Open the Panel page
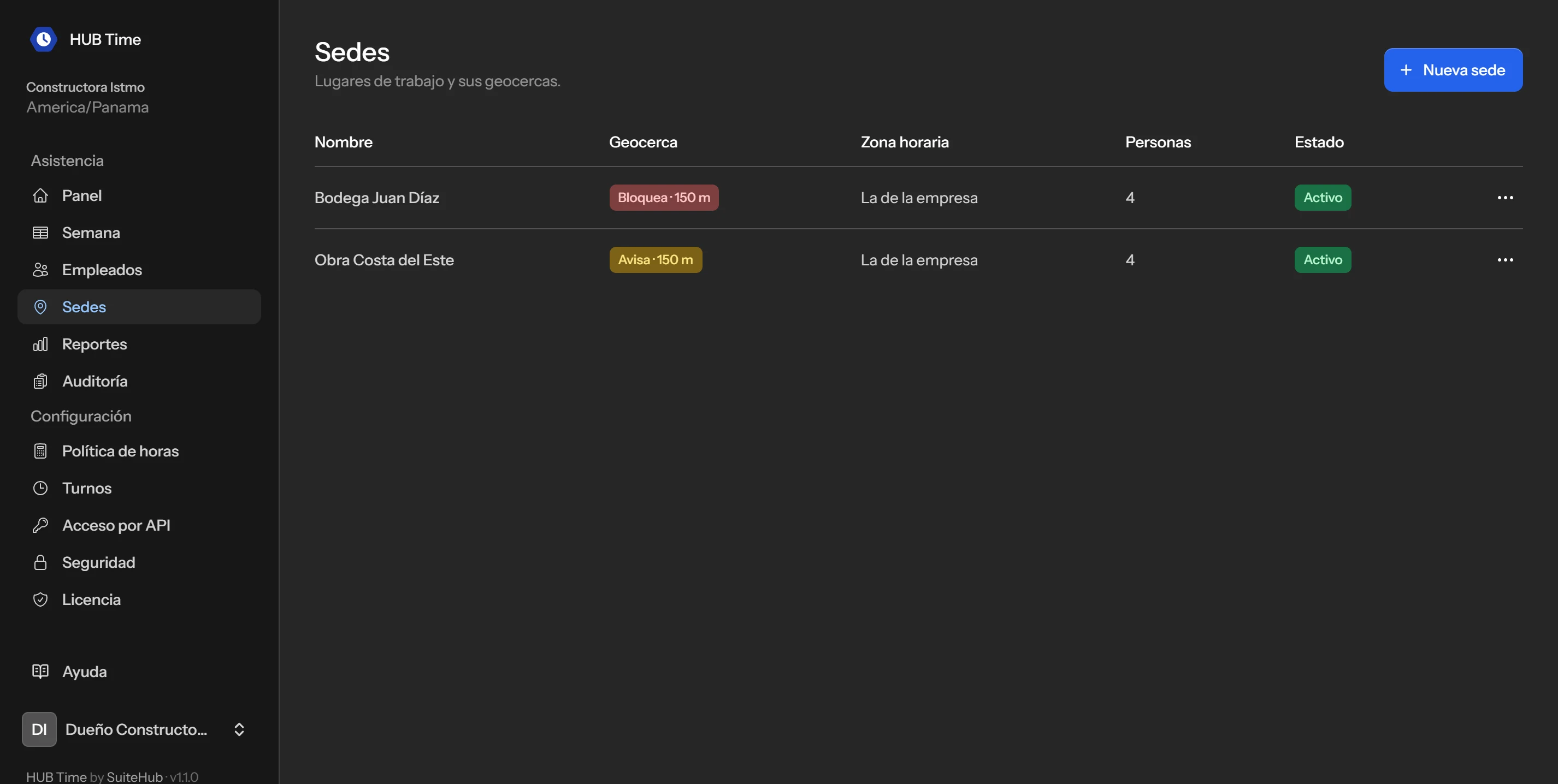This screenshot has height=784, width=1558. pos(139,196)
